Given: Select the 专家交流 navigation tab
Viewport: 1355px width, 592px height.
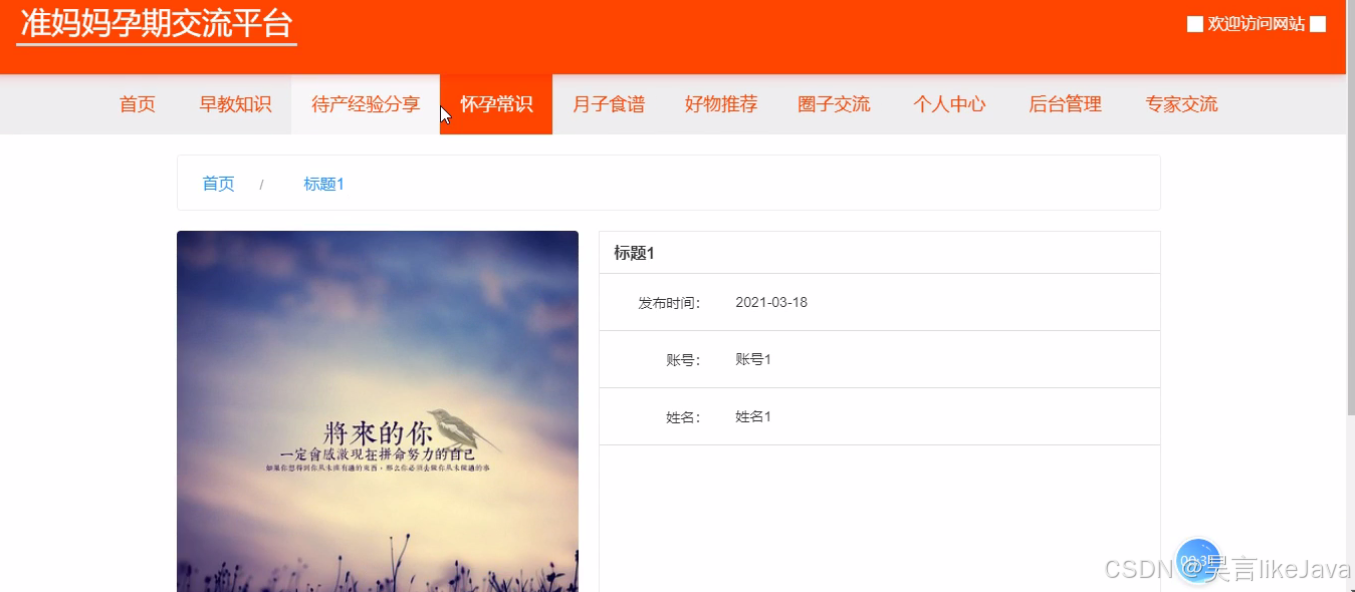Looking at the screenshot, I should [x=1181, y=104].
